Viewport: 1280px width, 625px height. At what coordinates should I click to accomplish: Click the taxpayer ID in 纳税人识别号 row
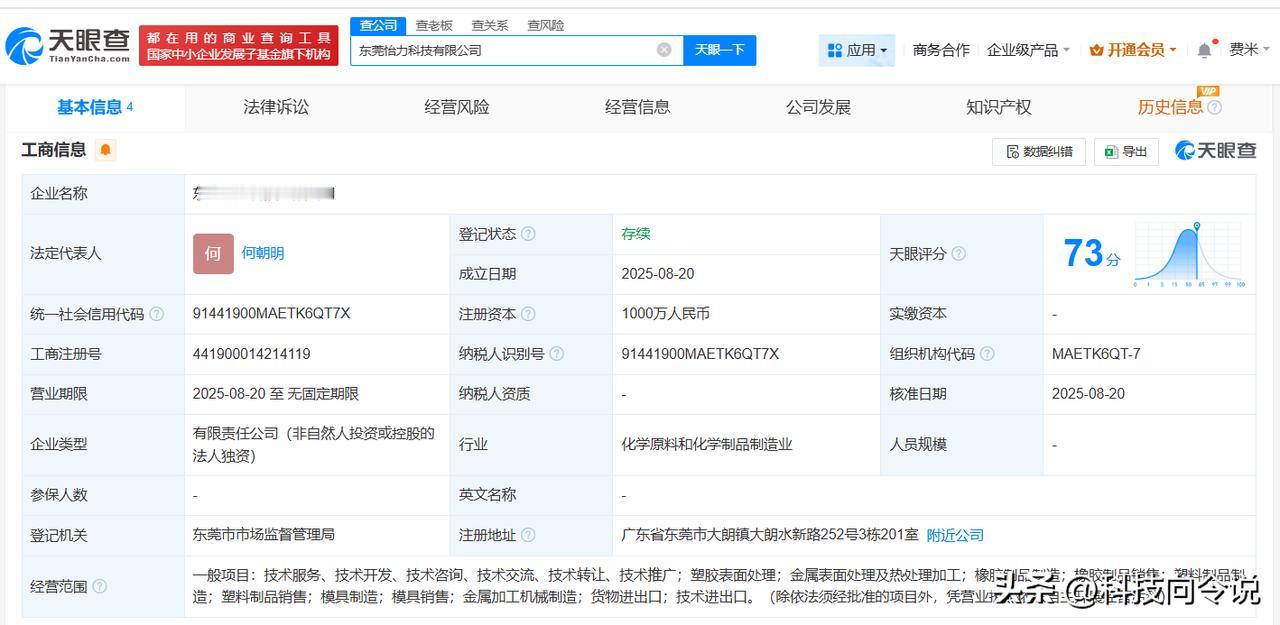point(700,354)
